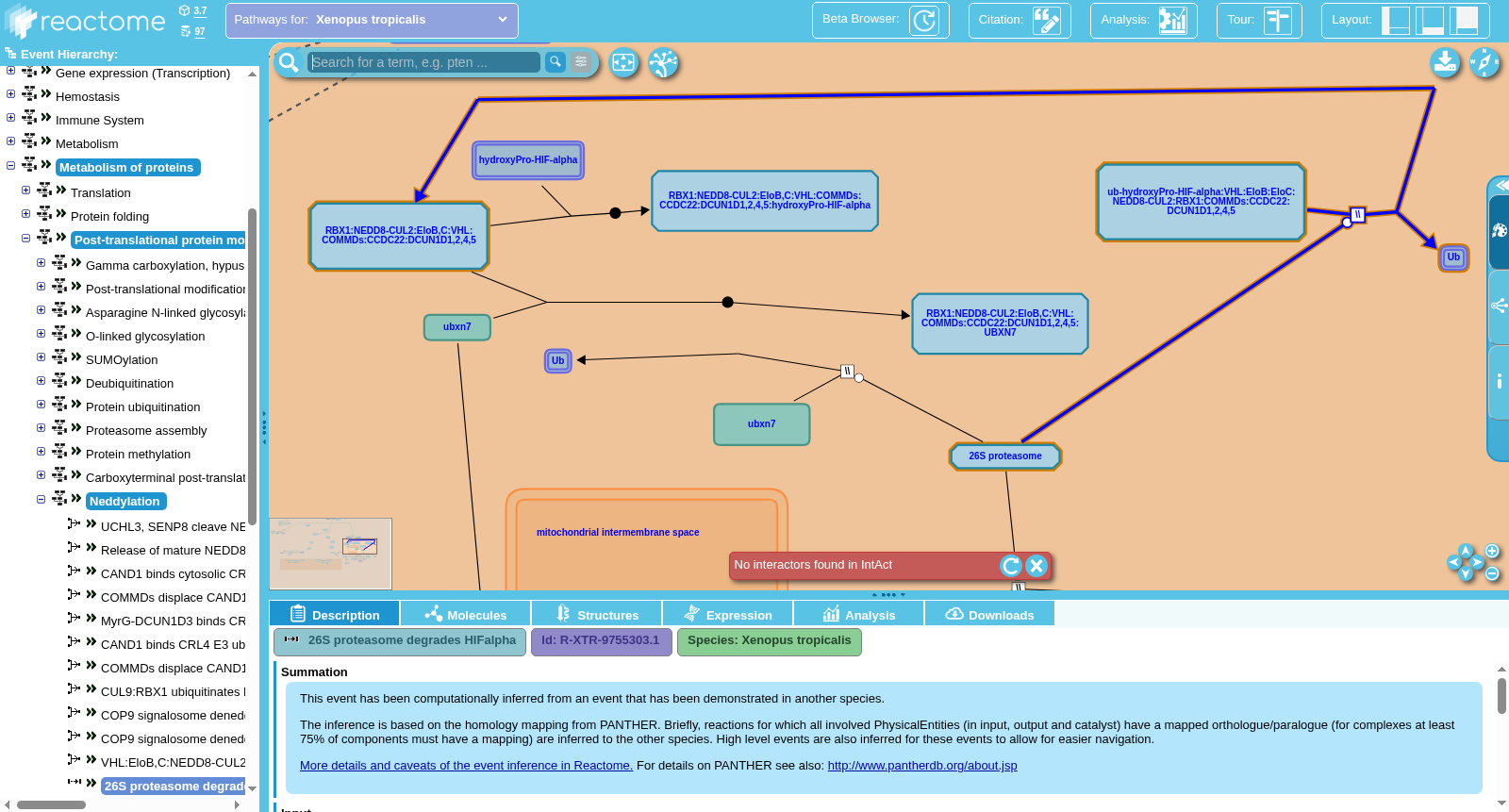Download the diagram using export icon

[x=1444, y=63]
